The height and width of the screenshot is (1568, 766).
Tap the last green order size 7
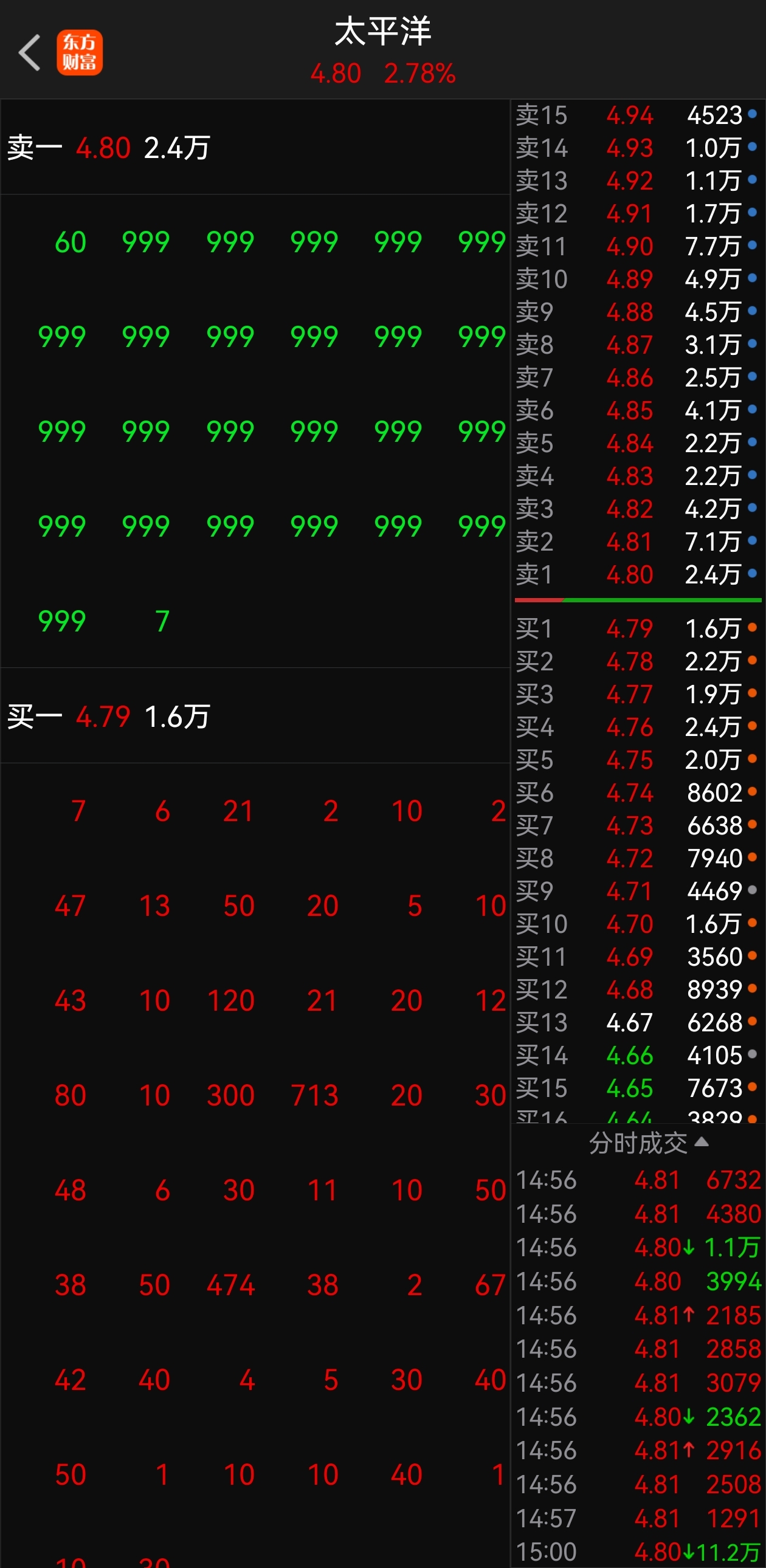162,622
